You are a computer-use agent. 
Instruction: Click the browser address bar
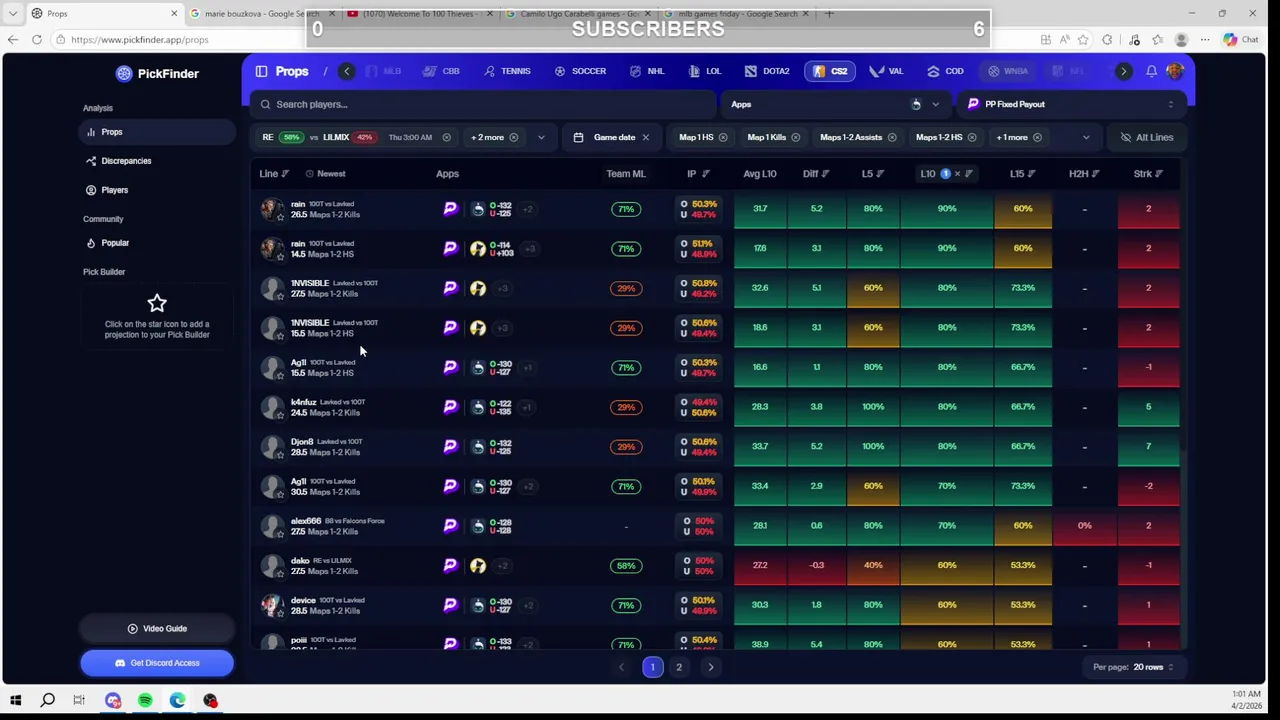pos(540,40)
